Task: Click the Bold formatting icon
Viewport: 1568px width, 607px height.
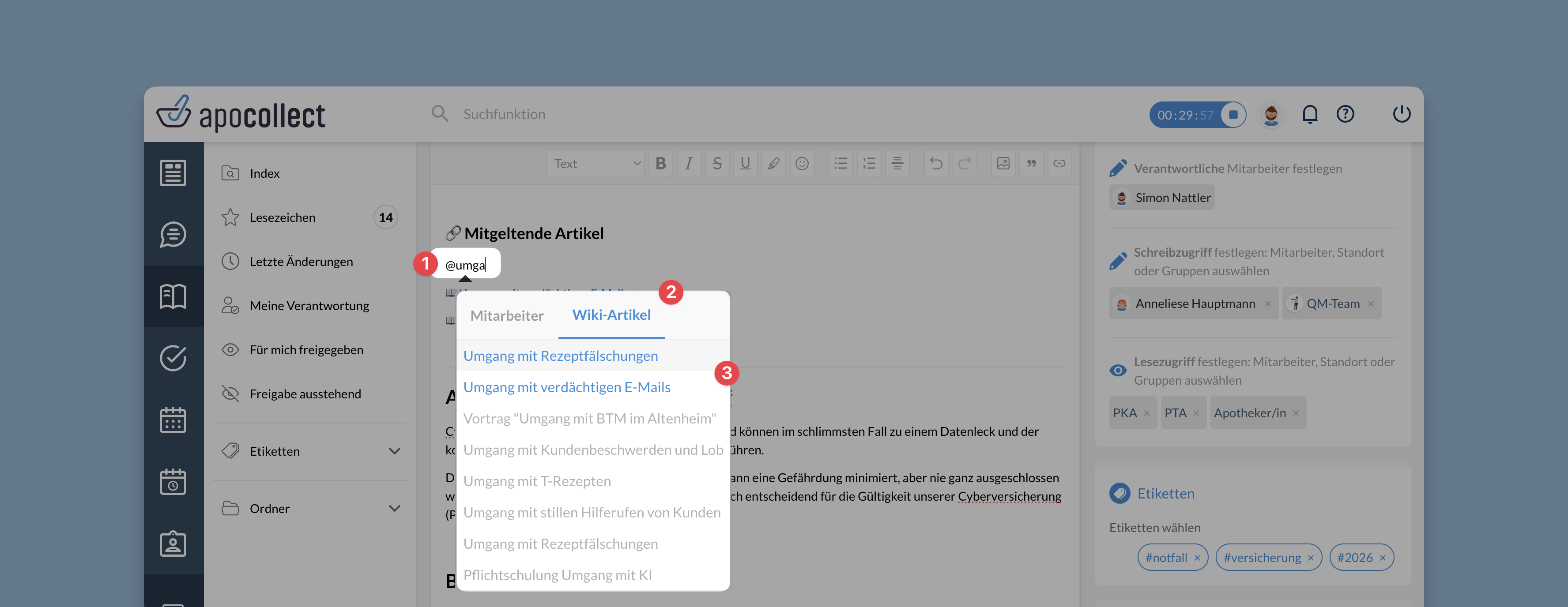Action: tap(660, 163)
